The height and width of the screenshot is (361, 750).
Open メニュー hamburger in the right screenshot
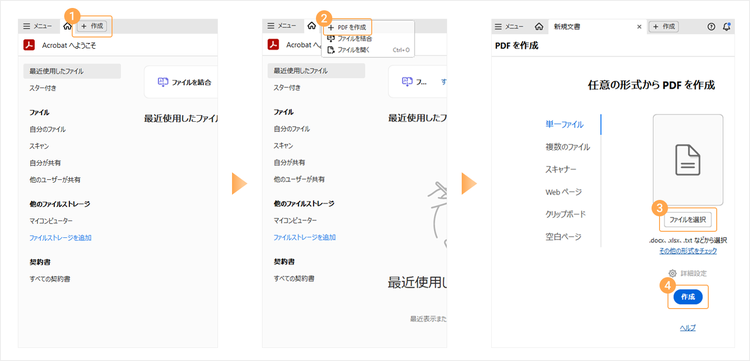click(509, 27)
